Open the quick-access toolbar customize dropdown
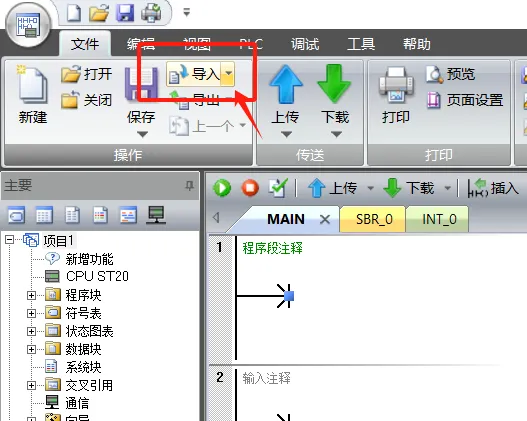The image size is (527, 421). [187, 13]
